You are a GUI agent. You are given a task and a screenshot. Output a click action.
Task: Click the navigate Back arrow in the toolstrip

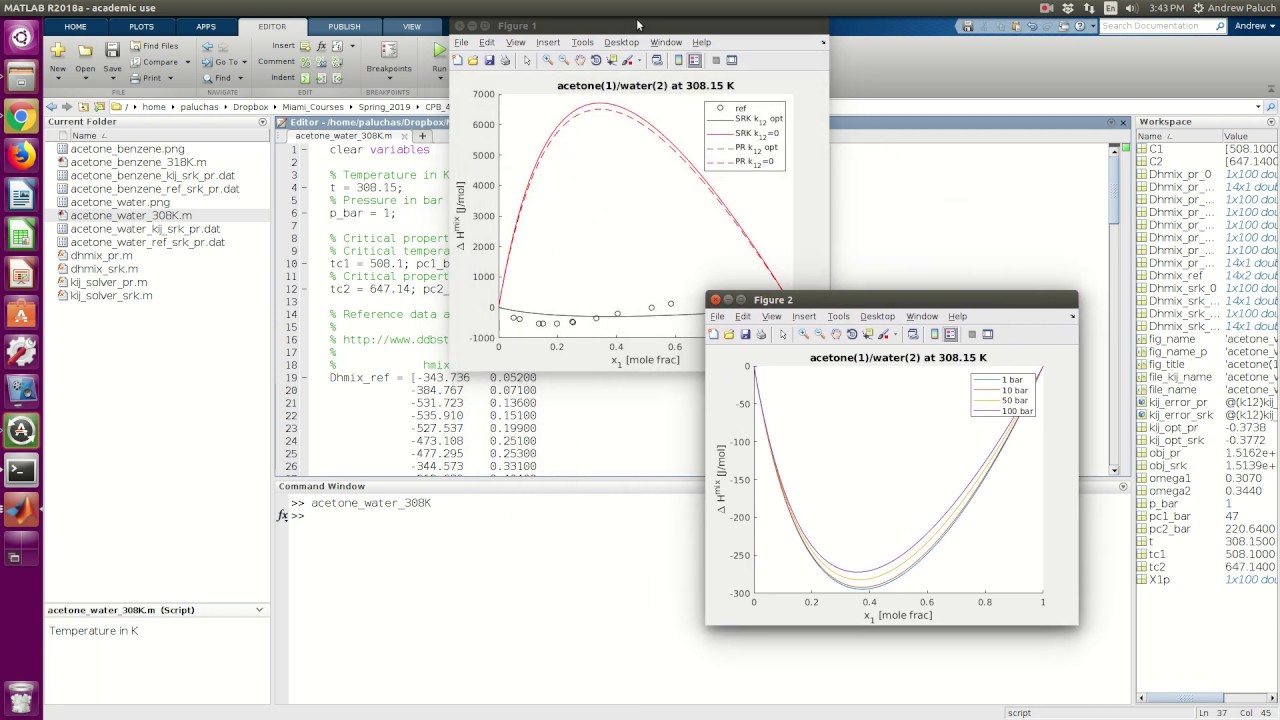click(207, 46)
